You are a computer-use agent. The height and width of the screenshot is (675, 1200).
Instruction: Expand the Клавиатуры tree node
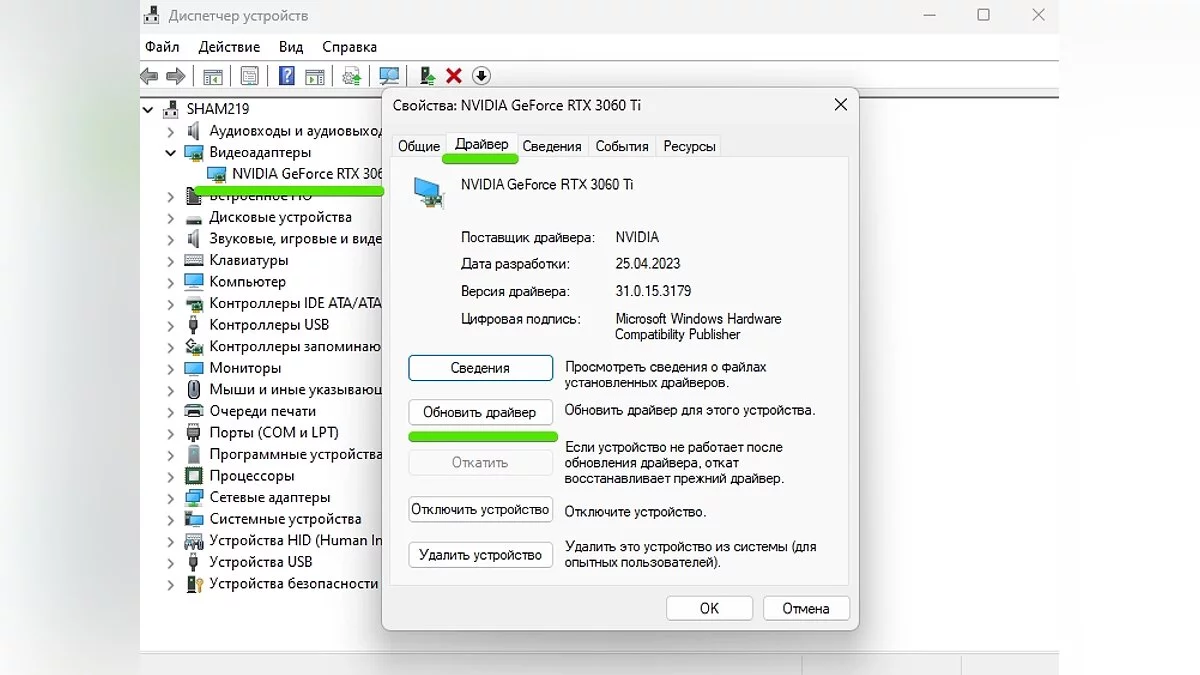[171, 261]
